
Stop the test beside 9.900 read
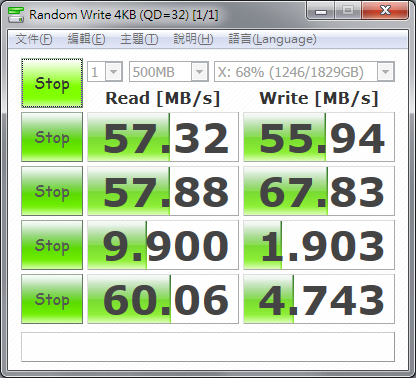(x=52, y=245)
